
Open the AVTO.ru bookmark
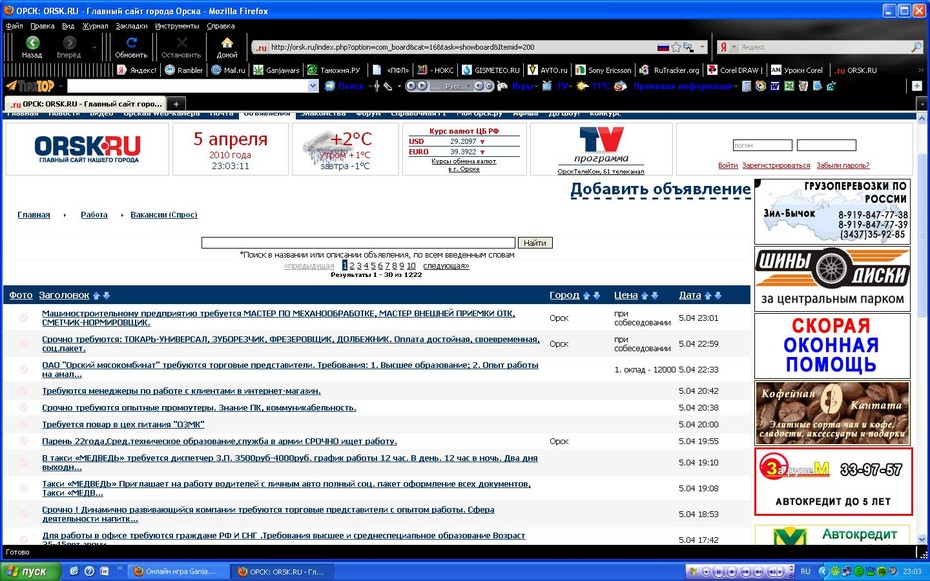coord(547,70)
